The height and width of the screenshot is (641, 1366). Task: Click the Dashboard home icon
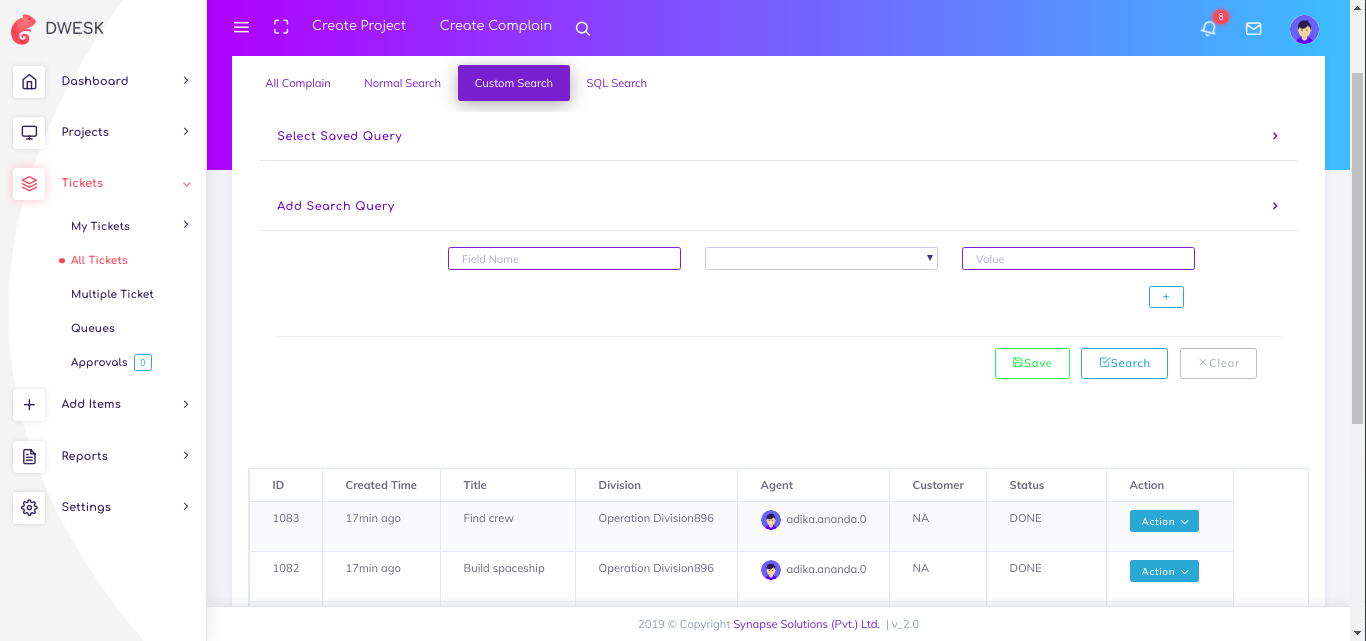click(x=29, y=81)
